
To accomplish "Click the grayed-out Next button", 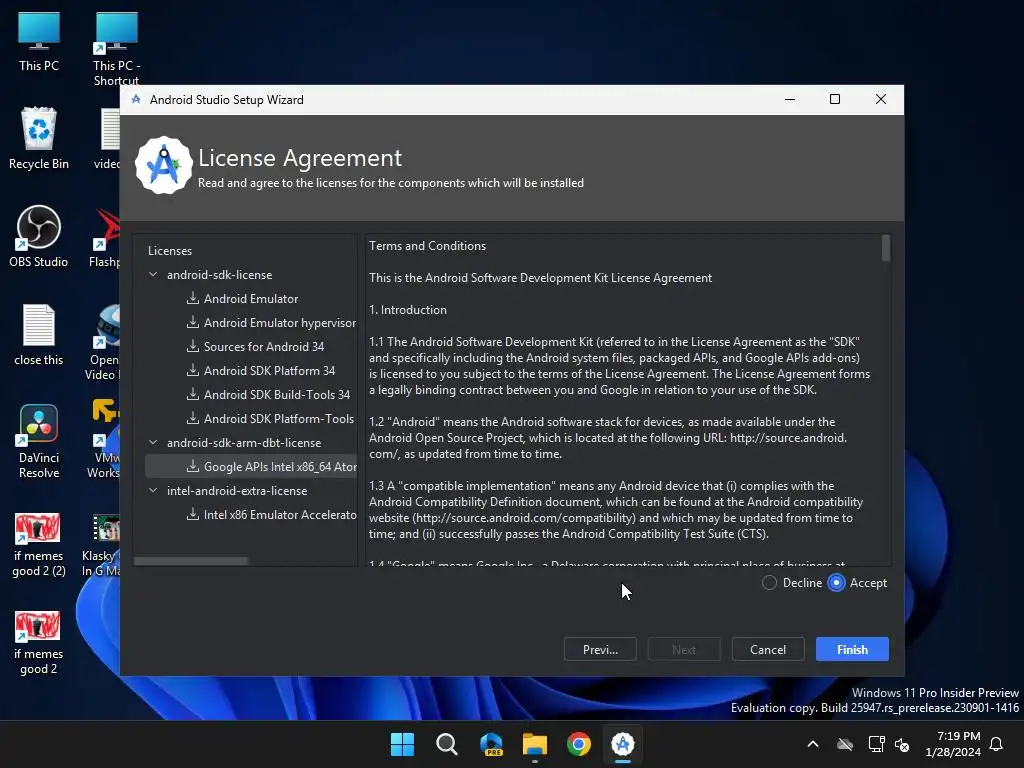I will pos(684,649).
